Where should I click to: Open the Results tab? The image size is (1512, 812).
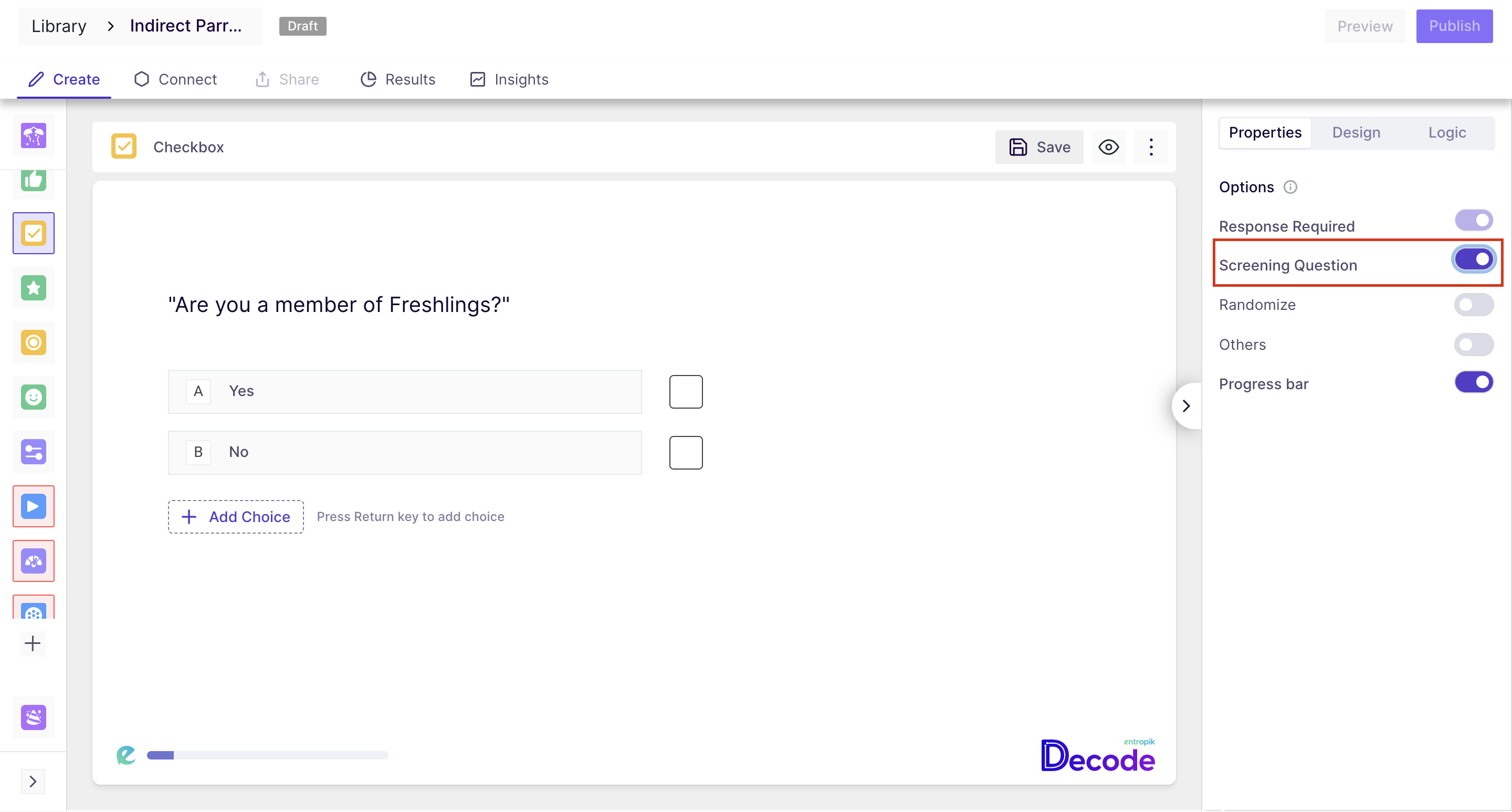point(397,79)
